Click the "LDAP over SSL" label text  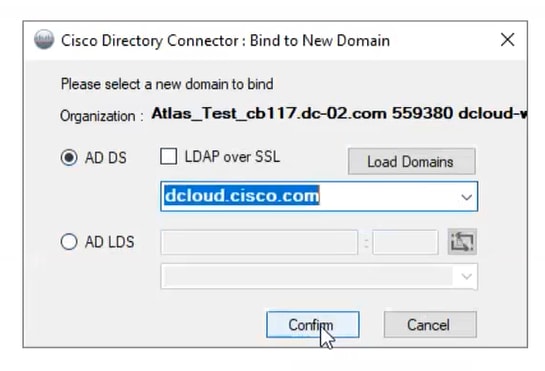(232, 156)
